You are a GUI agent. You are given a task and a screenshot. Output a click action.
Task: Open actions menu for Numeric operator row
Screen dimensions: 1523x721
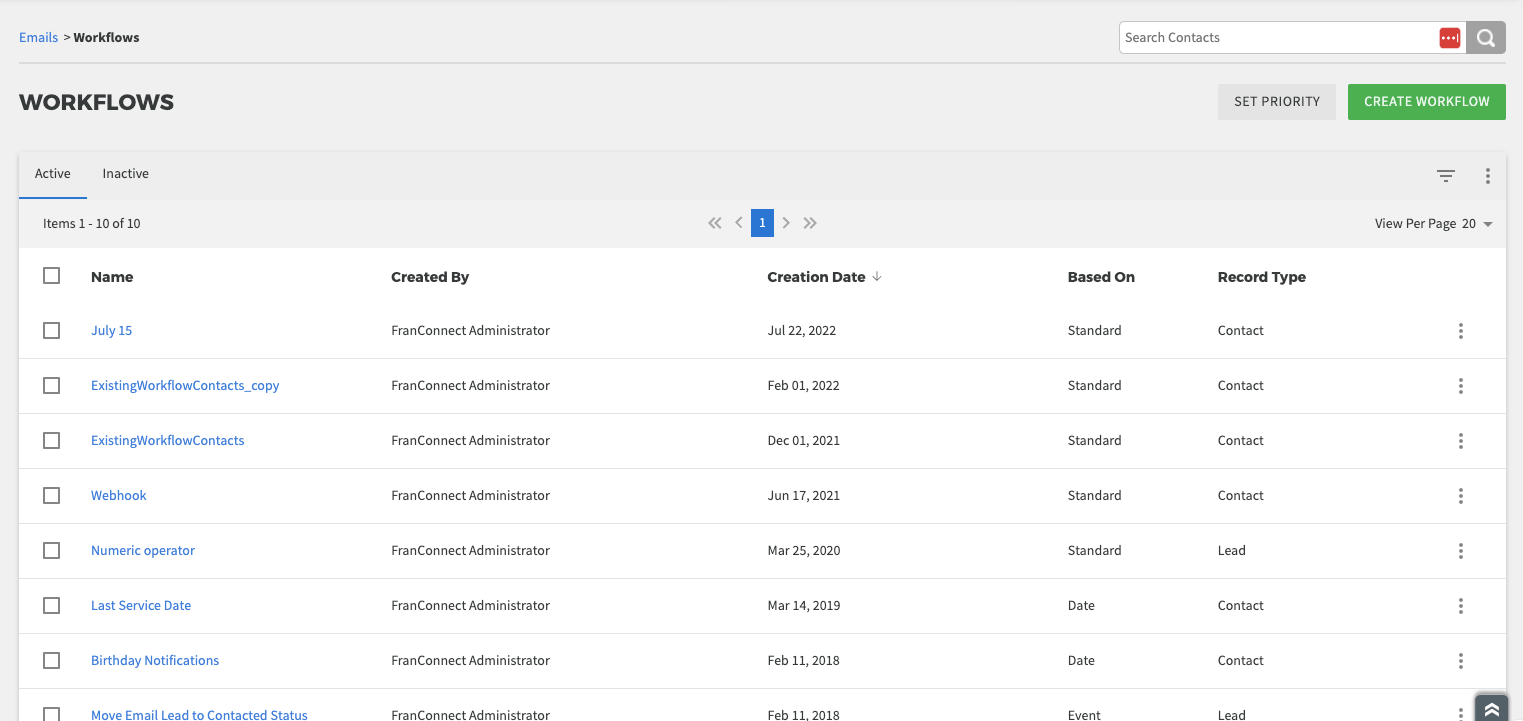click(1461, 551)
